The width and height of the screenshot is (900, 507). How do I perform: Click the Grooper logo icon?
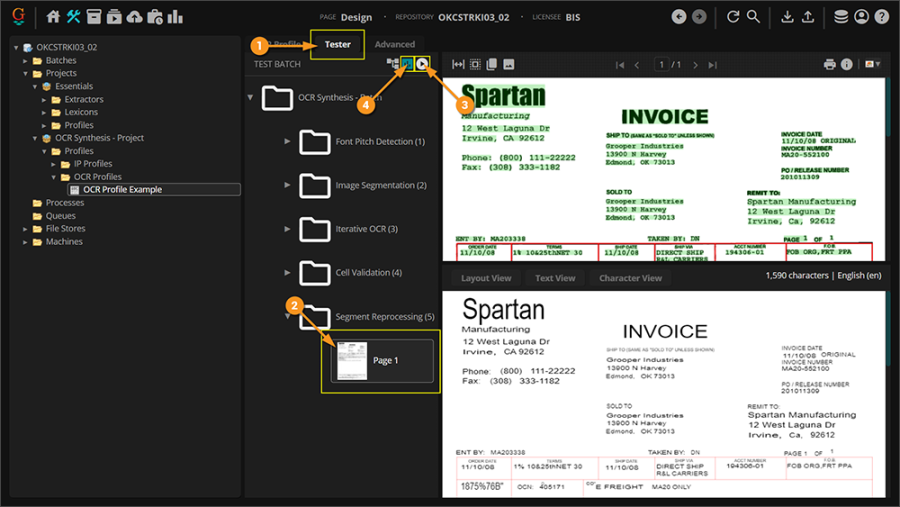point(19,16)
